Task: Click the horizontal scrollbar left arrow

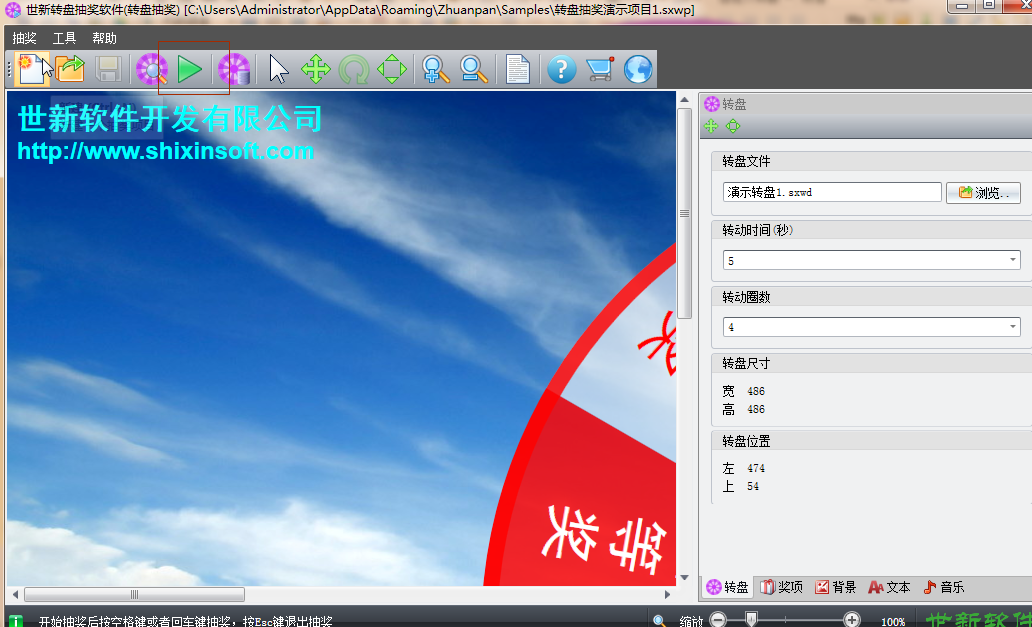Action: [x=15, y=595]
